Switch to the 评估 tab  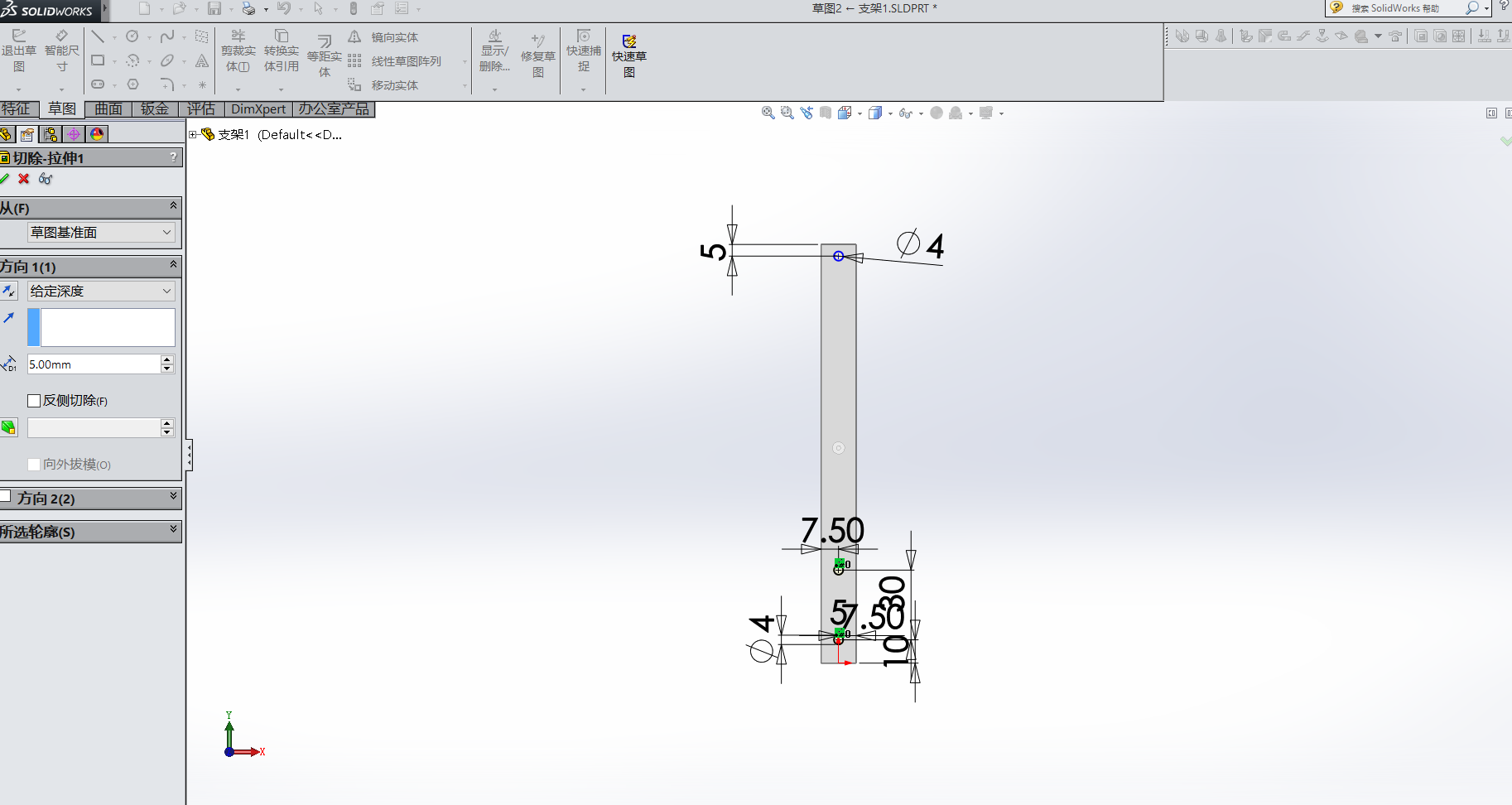click(x=201, y=109)
